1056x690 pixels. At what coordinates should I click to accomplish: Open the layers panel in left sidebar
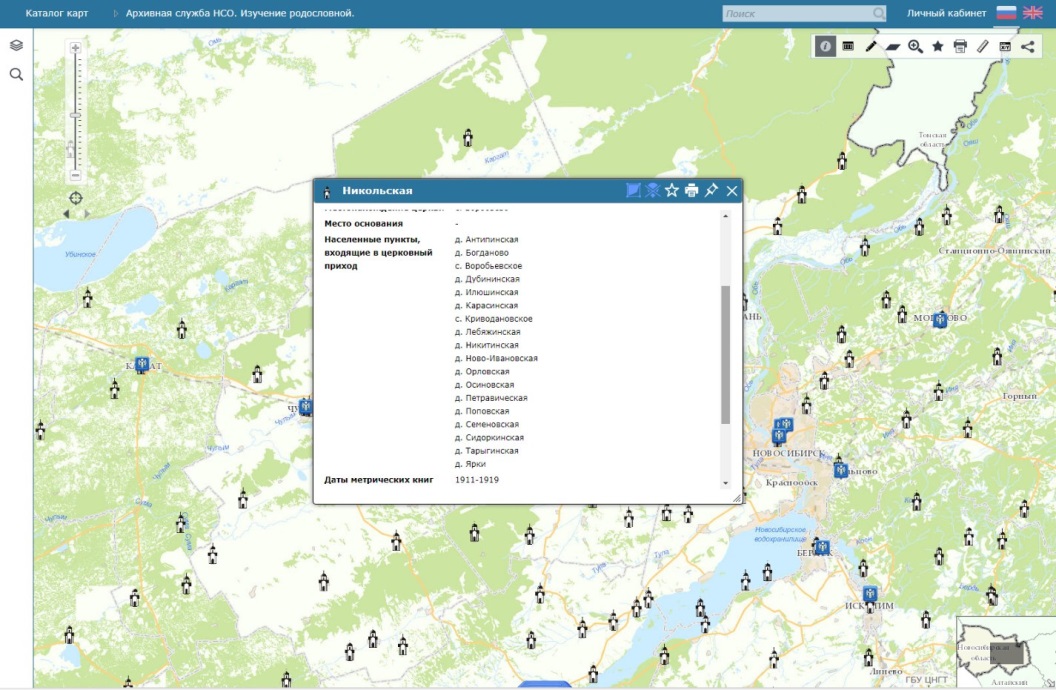(16, 46)
